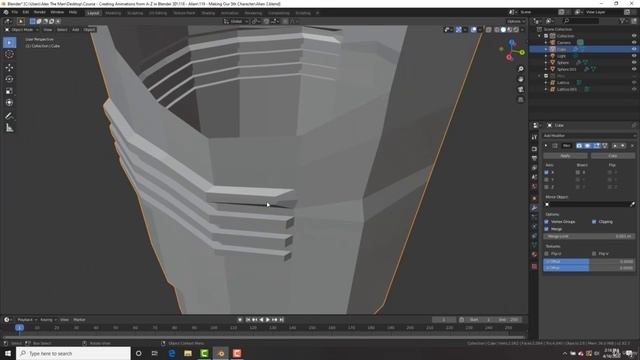Open the View Layer properties tab icon
The height and width of the screenshot is (360, 640).
point(534,168)
